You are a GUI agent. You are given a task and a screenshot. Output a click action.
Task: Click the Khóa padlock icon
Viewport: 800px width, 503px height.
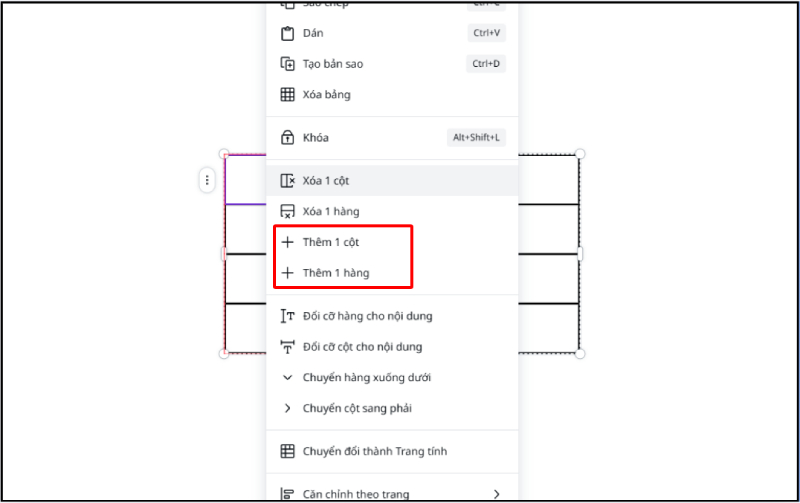(287, 138)
